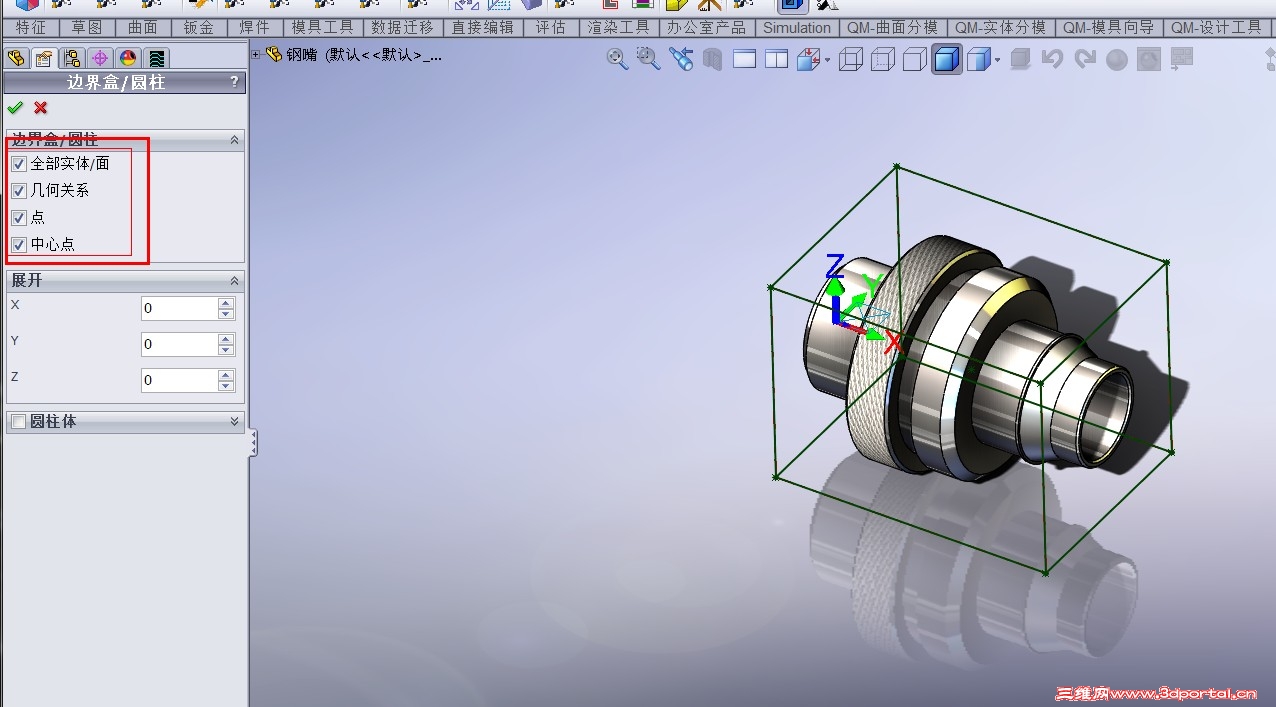1276x707 pixels.
Task: Select Hidden Lines Removed display style
Action: coord(914,60)
